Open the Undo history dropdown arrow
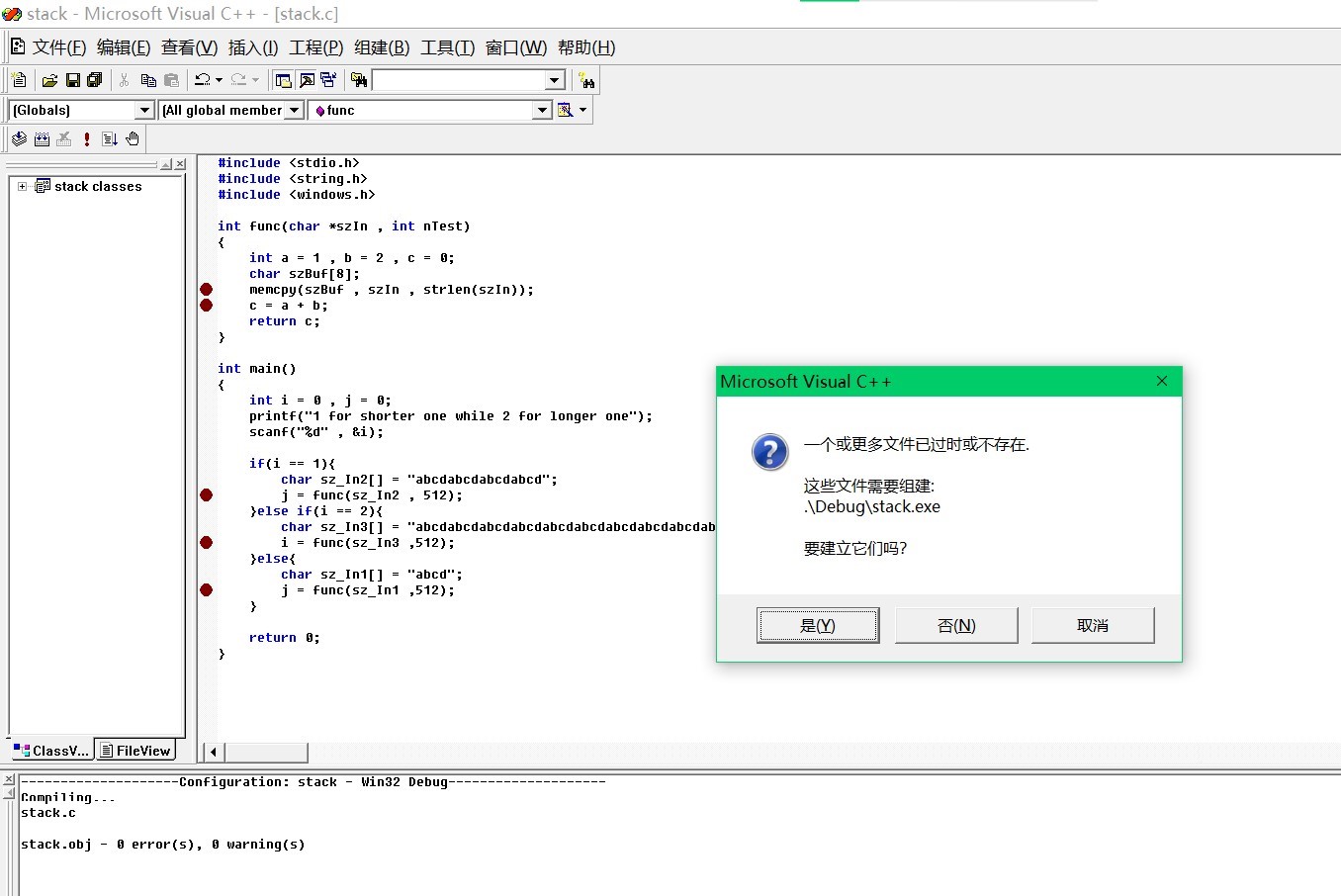The height and width of the screenshot is (896, 1341). [x=219, y=80]
